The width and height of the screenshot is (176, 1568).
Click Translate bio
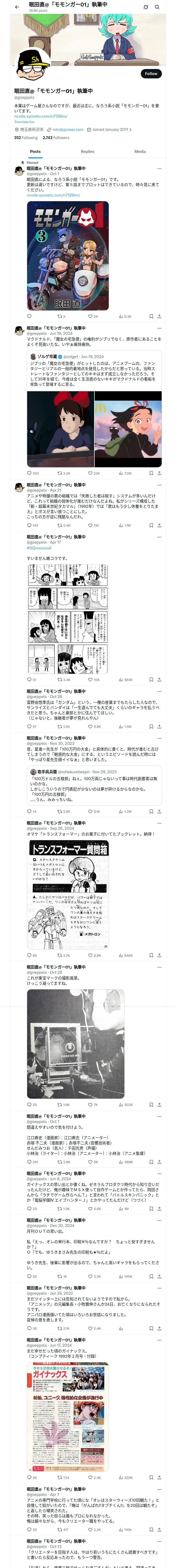[x=24, y=122]
